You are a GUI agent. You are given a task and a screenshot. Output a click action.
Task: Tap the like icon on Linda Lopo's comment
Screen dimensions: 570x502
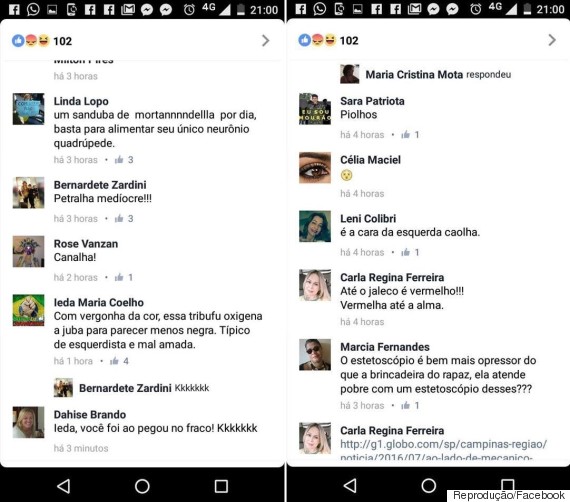(x=119, y=160)
